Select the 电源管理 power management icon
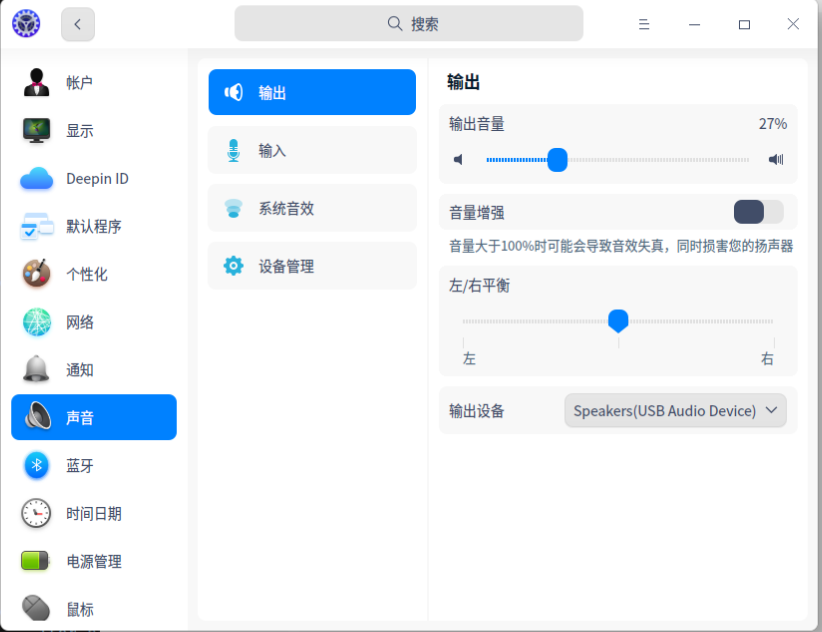The width and height of the screenshot is (822, 632). (36, 561)
